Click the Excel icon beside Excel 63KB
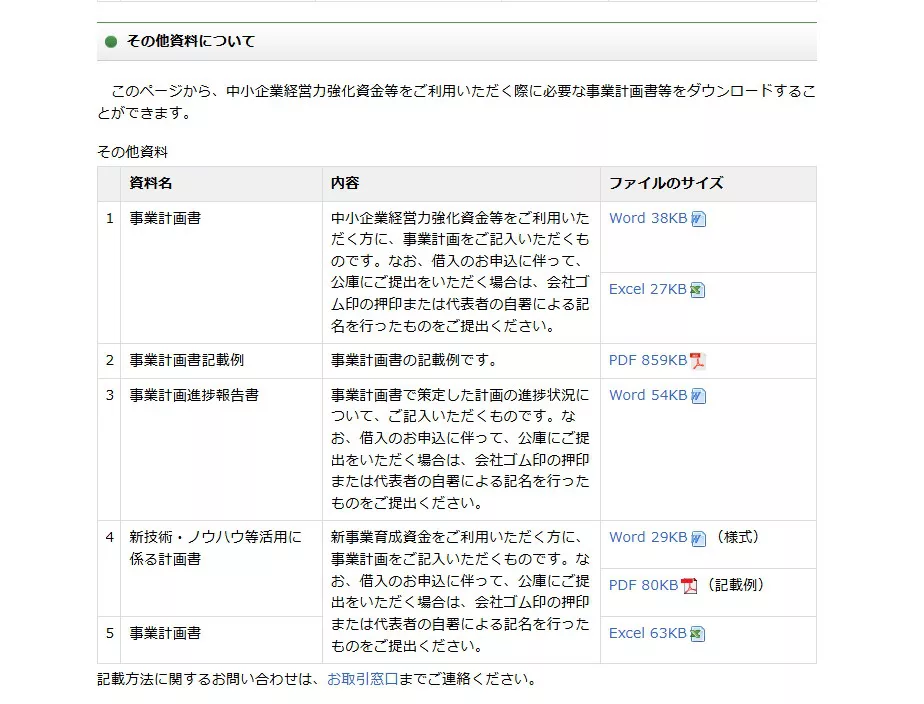Viewport: 924px width, 704px height. pos(697,633)
